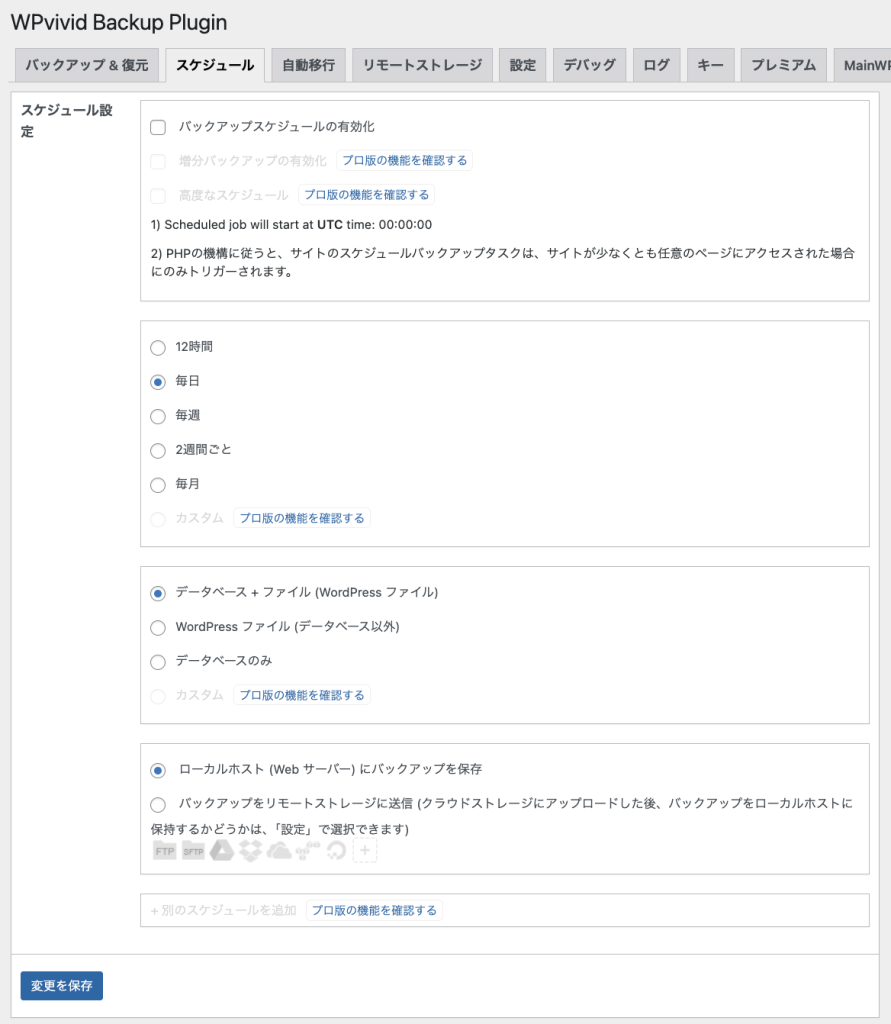Open the デバッグ tab

(589, 64)
